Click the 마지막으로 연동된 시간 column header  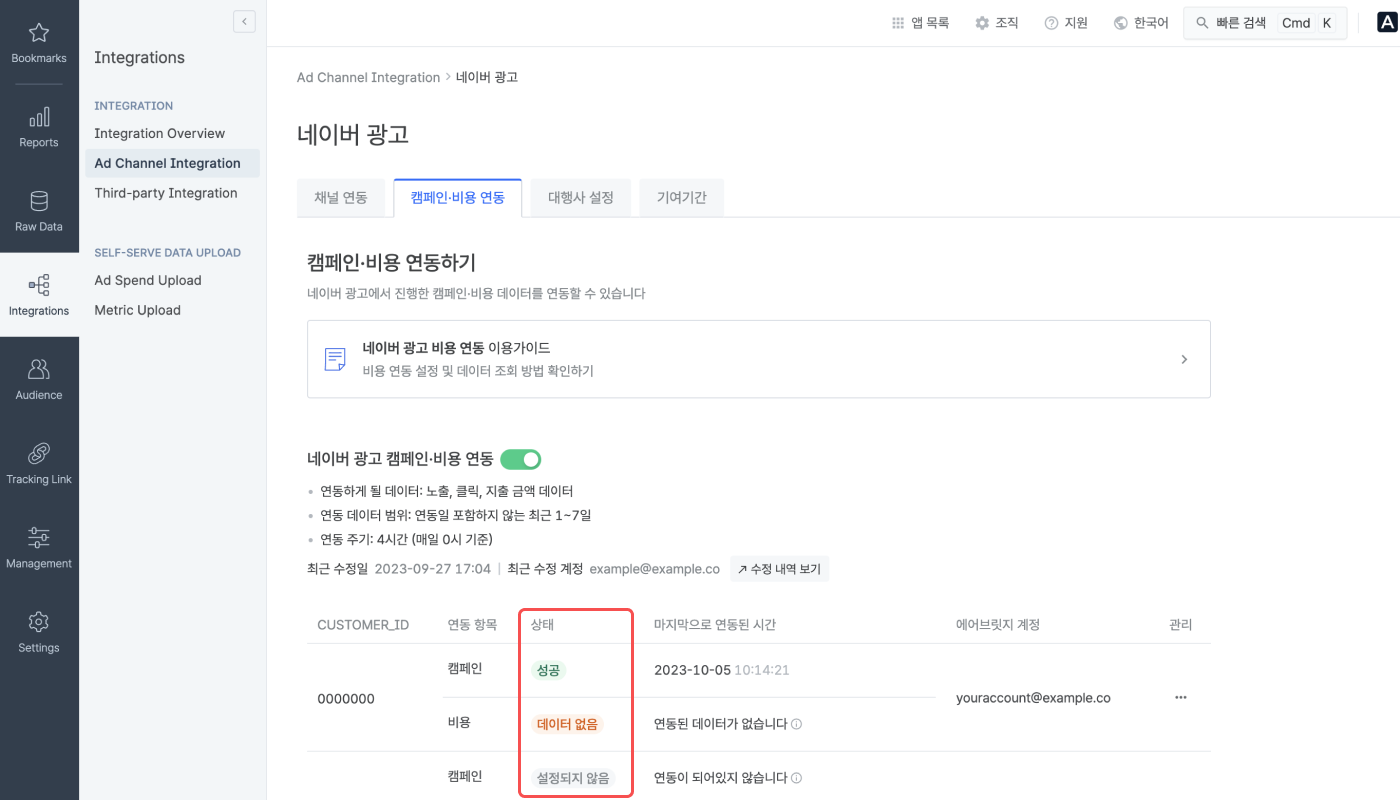click(715, 625)
